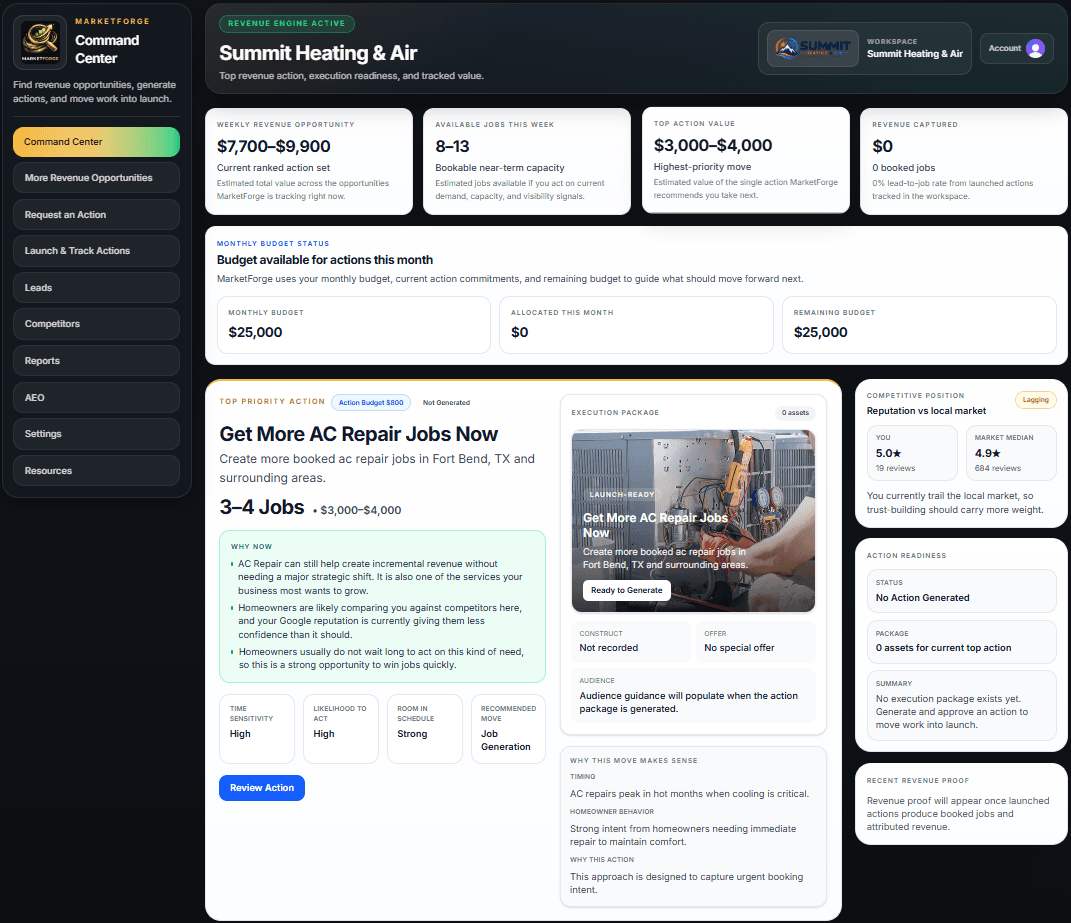Click the '$3,000–$4,000' top action value
The image size is (1071, 923).
(x=712, y=146)
